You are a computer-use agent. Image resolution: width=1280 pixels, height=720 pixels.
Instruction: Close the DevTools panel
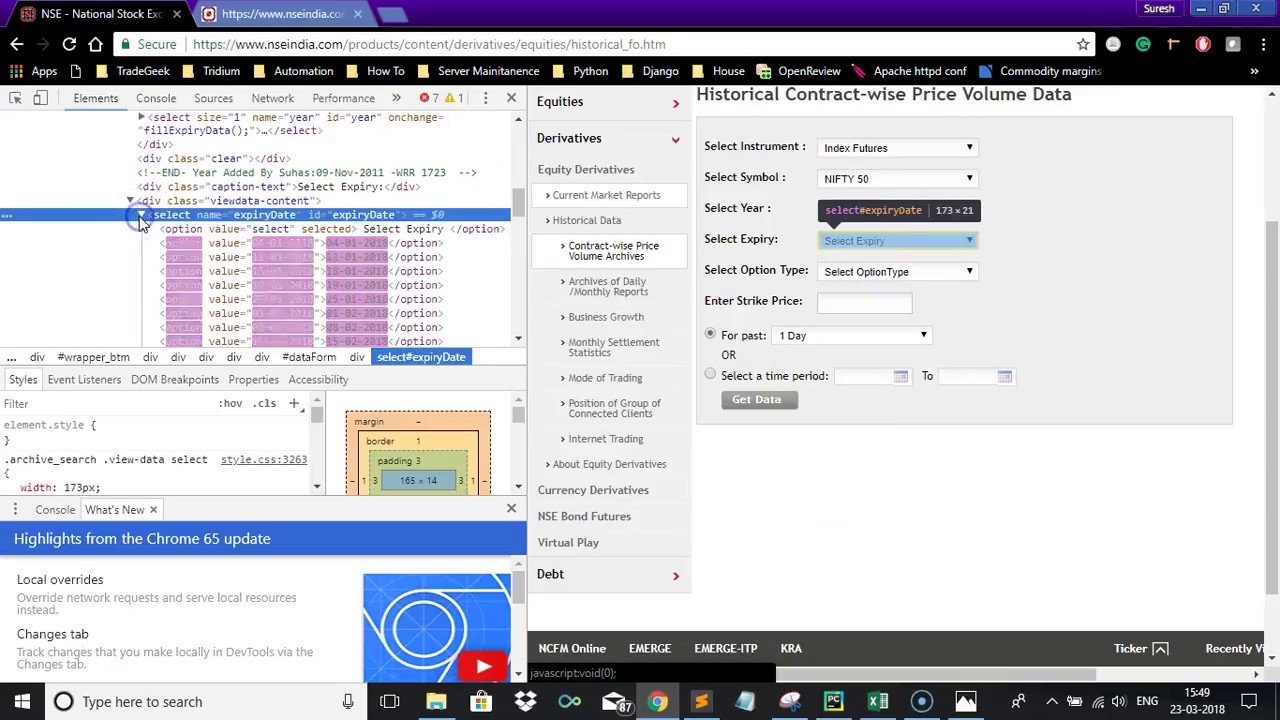pyautogui.click(x=511, y=98)
